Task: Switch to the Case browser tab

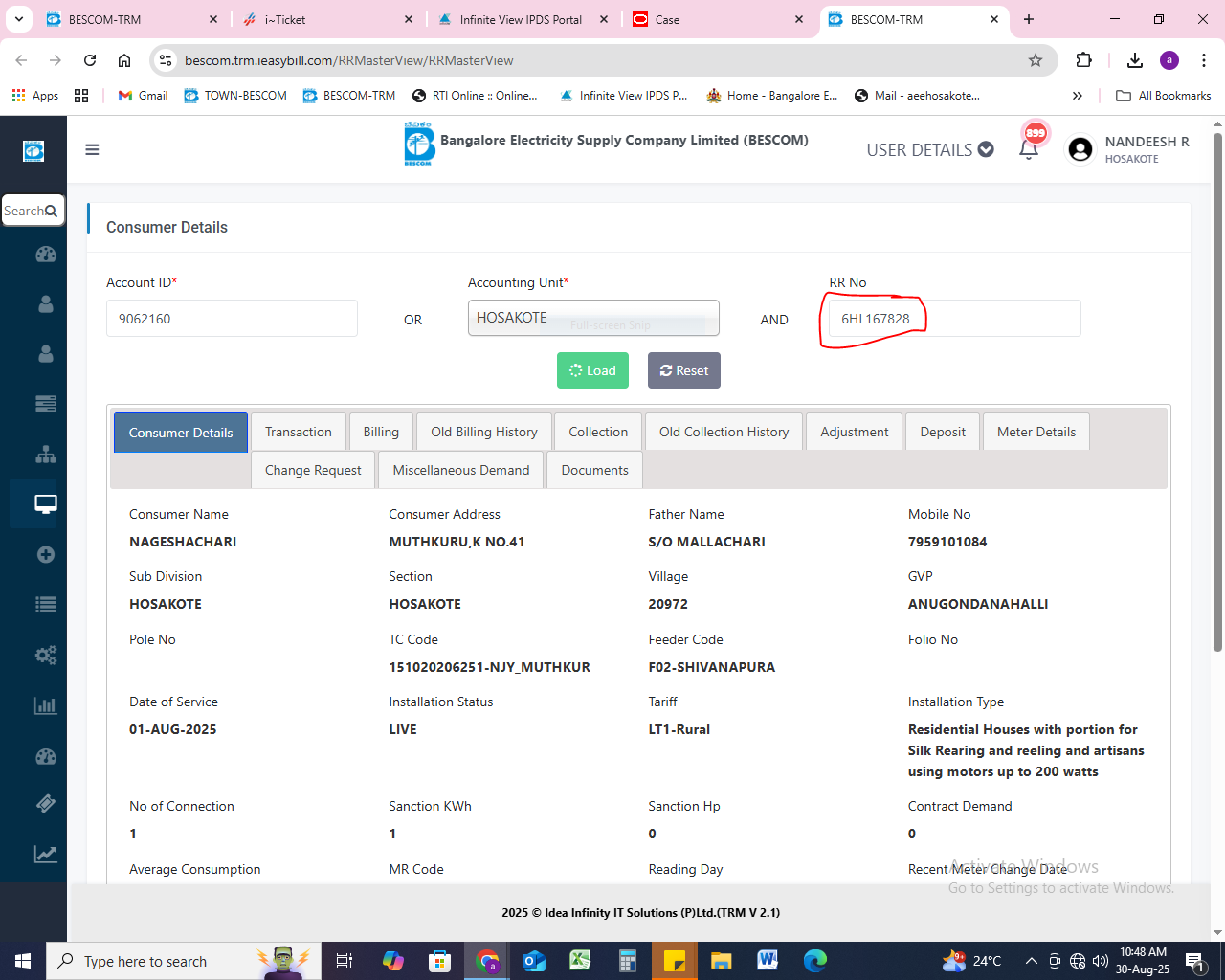Action: pos(718,19)
